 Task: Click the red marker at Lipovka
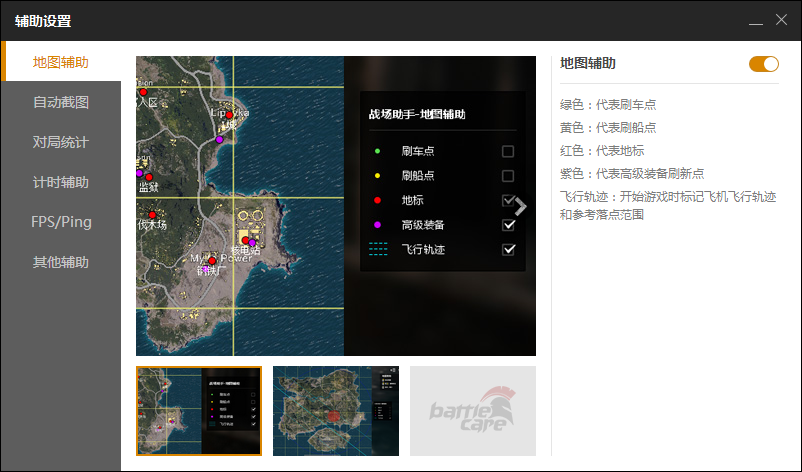tap(229, 115)
